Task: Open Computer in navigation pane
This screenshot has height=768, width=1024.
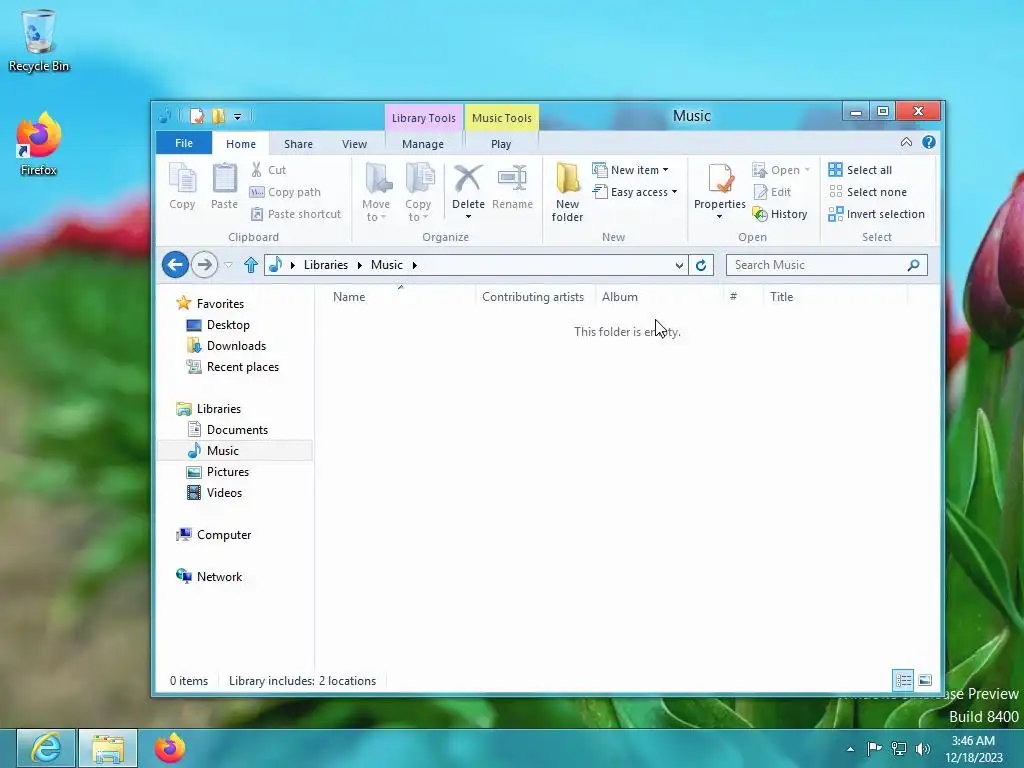Action: [x=214, y=535]
